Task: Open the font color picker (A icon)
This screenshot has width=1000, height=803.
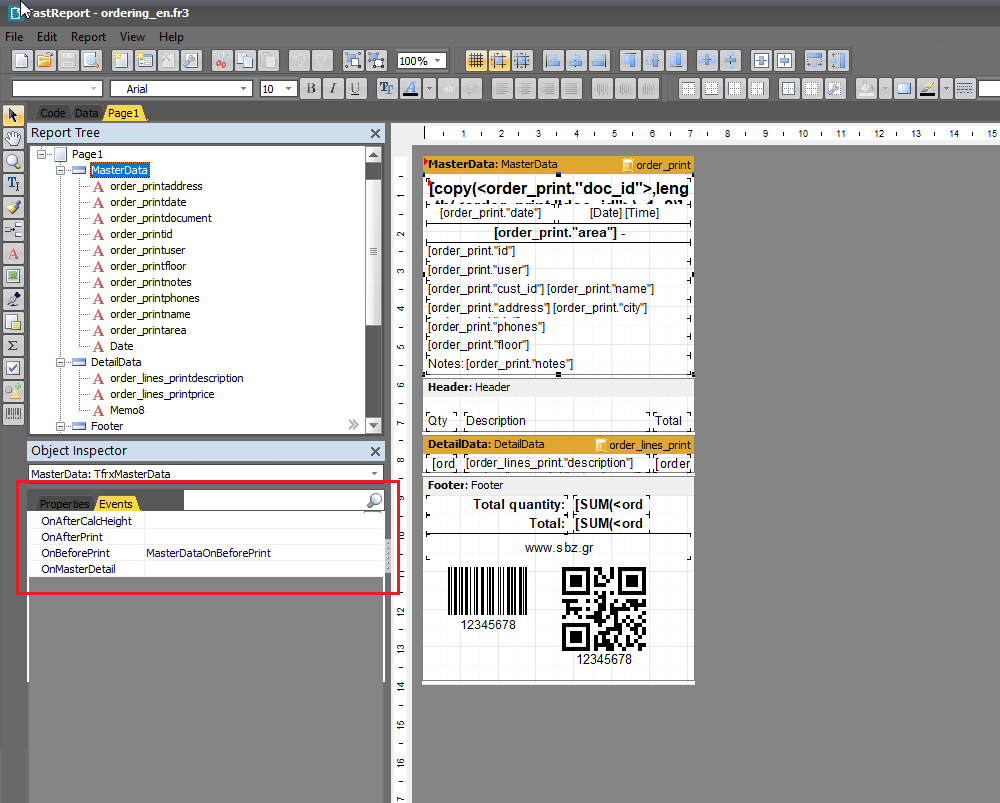Action: pyautogui.click(x=411, y=89)
